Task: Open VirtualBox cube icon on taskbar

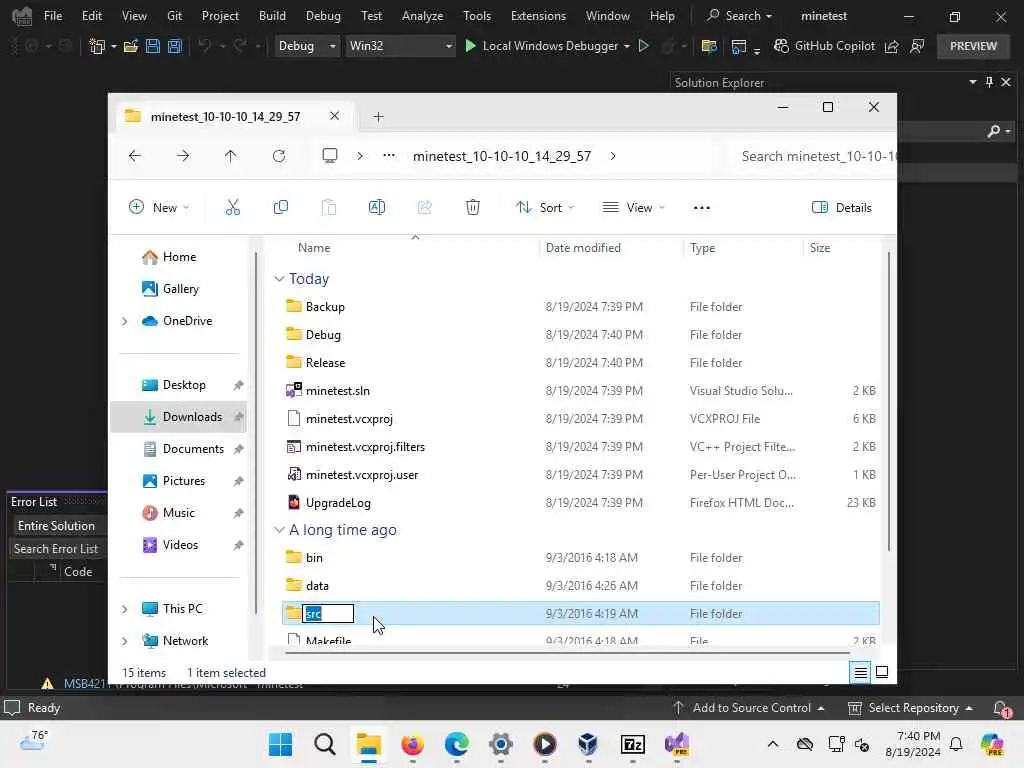Action: 588,744
